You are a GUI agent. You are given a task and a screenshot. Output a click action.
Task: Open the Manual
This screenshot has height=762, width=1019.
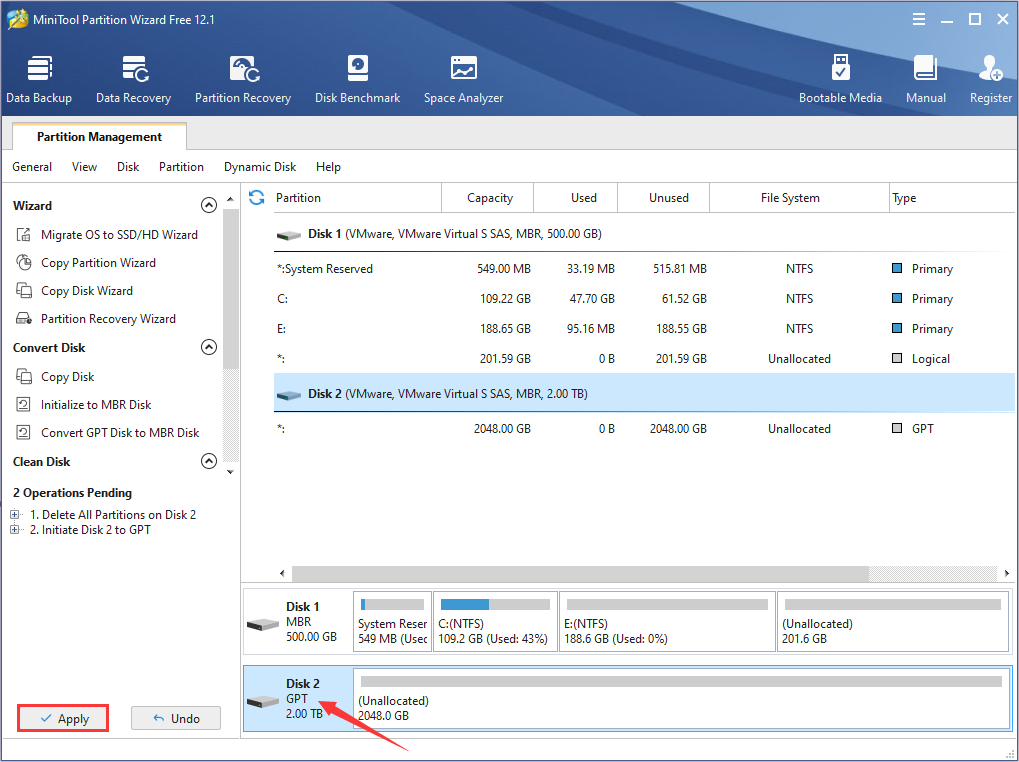(x=925, y=79)
